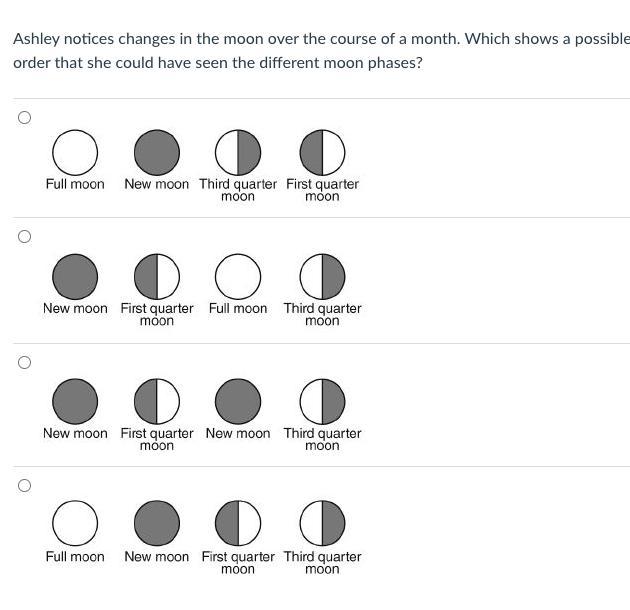Click Third quarter moon icon in second option
This screenshot has width=630, height=610.
[x=322, y=277]
